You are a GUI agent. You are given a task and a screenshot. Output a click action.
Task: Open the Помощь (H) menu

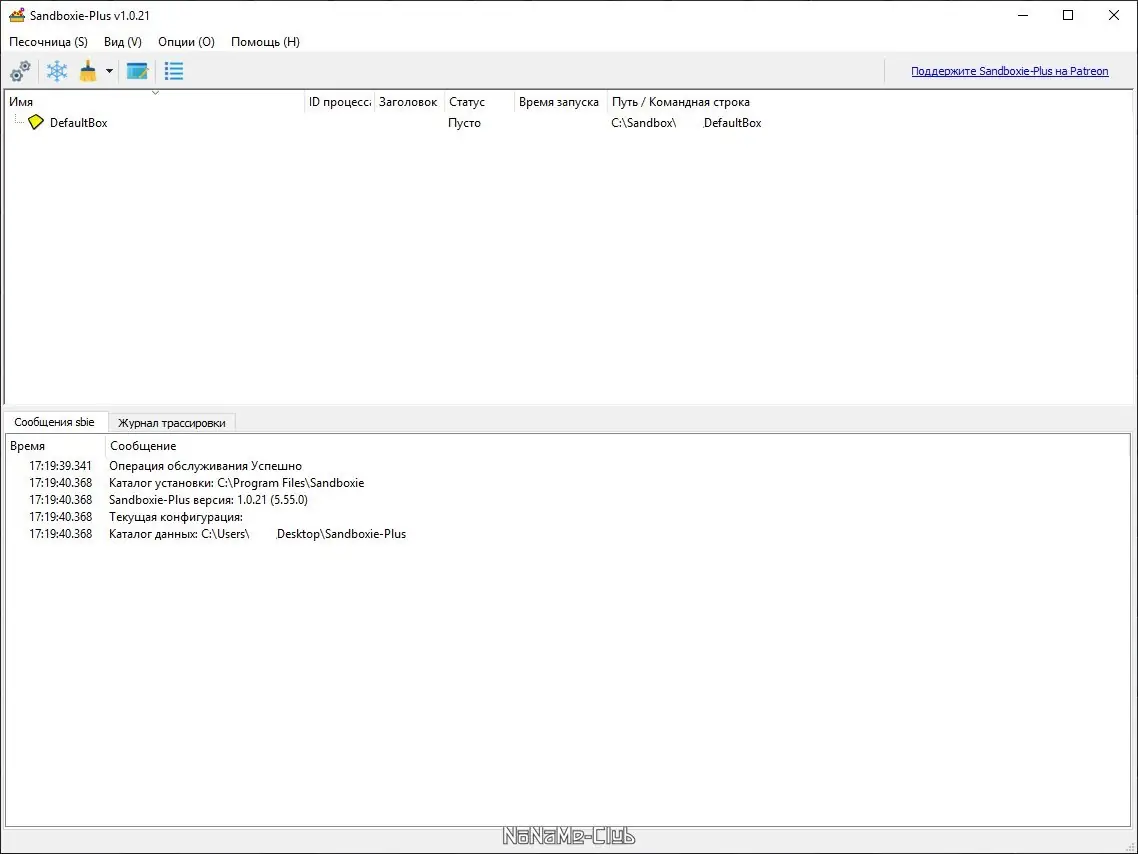(x=265, y=42)
